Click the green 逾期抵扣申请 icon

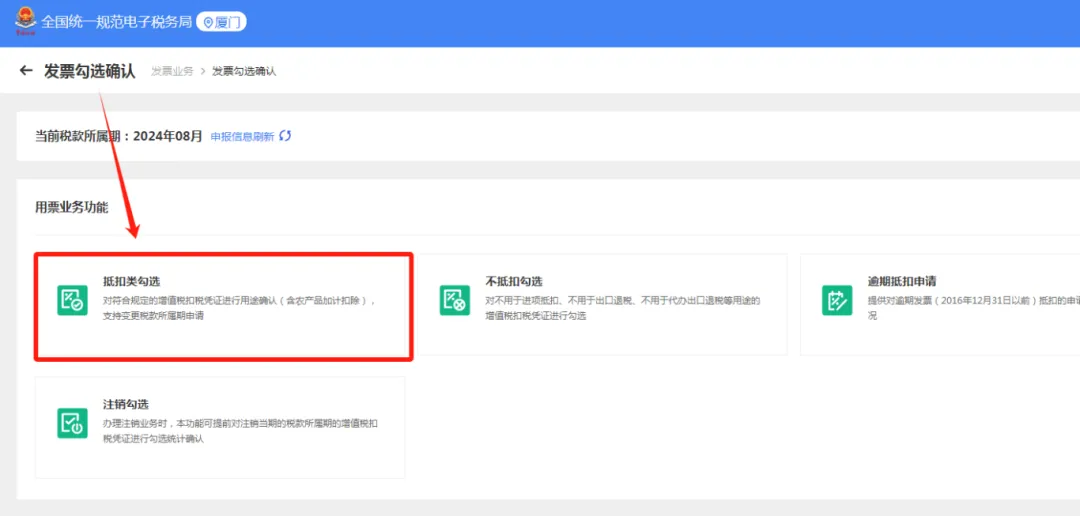coord(837,300)
